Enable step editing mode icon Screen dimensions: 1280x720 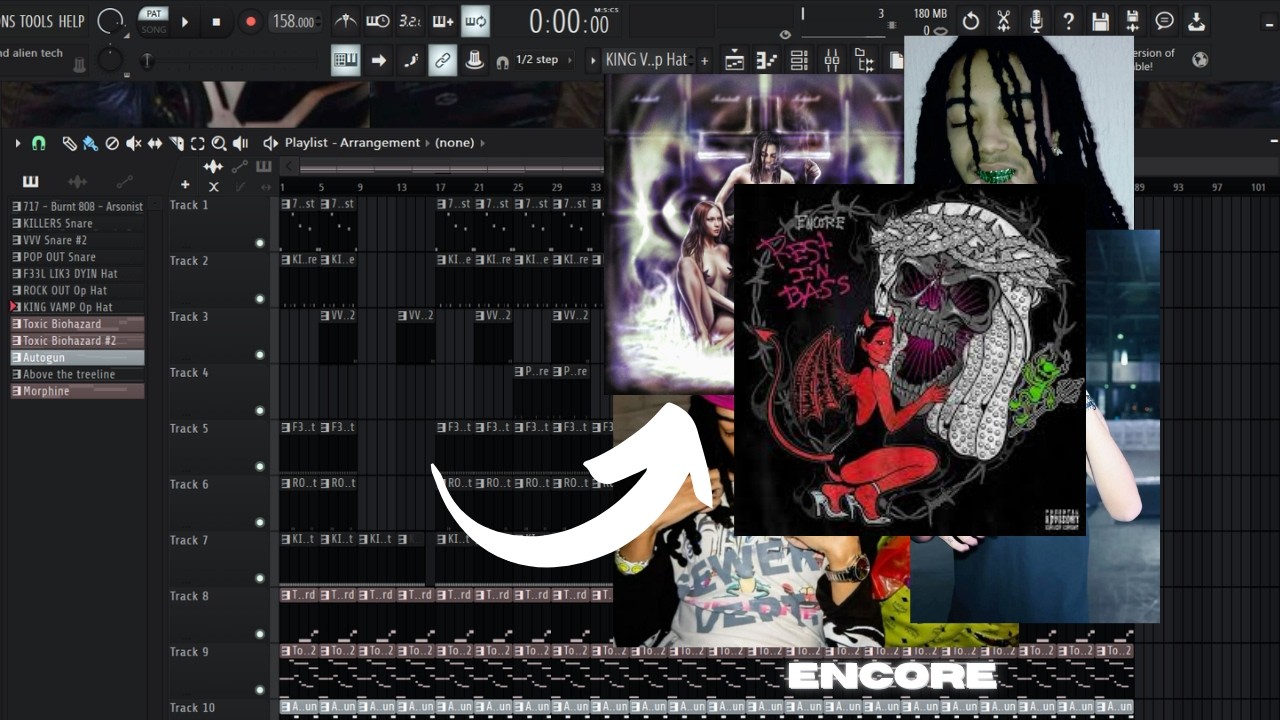pos(410,60)
